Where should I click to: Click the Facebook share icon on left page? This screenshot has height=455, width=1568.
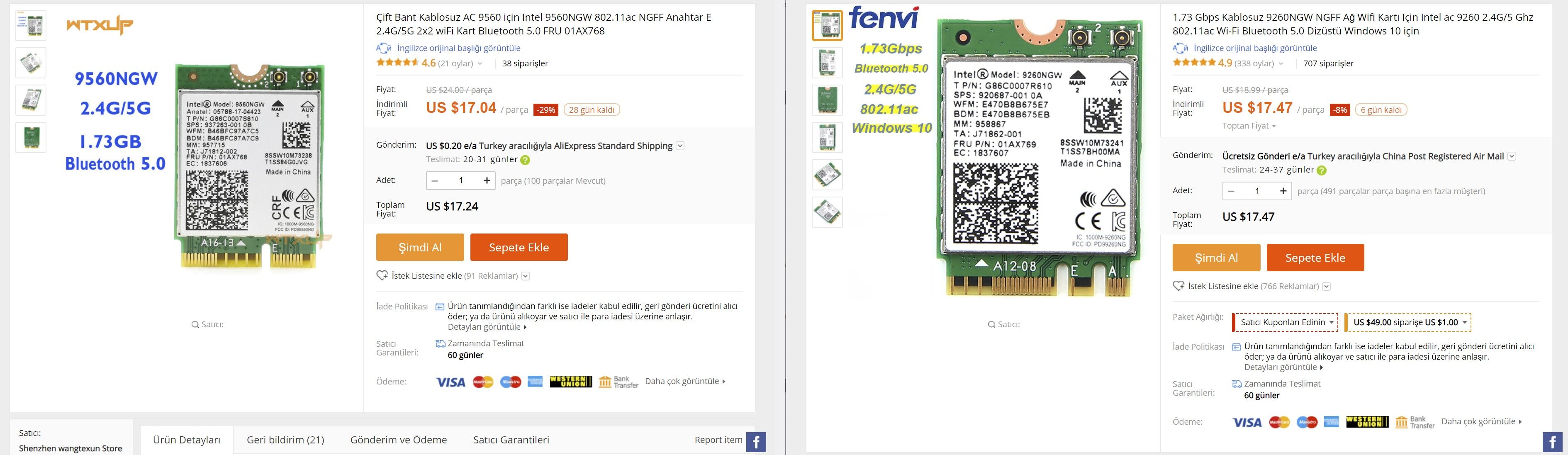click(756, 442)
